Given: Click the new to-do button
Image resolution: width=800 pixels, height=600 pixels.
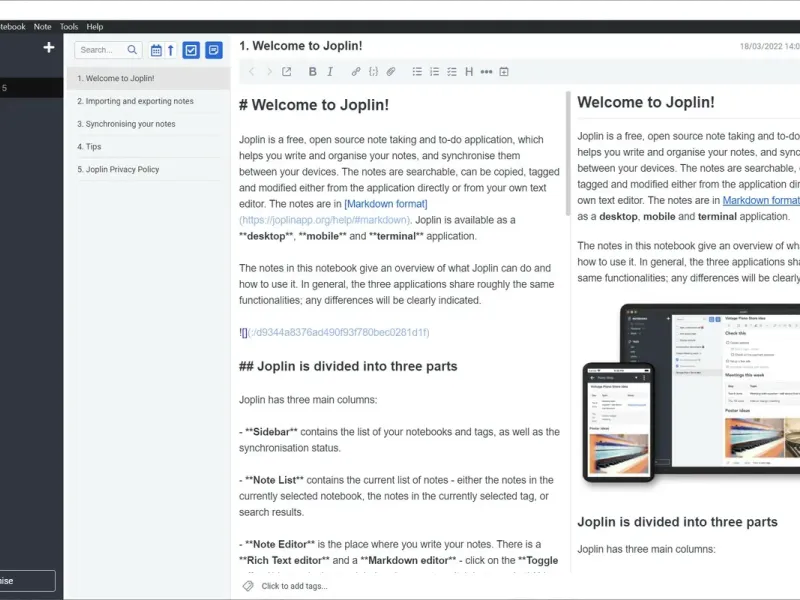Looking at the screenshot, I should (191, 50).
